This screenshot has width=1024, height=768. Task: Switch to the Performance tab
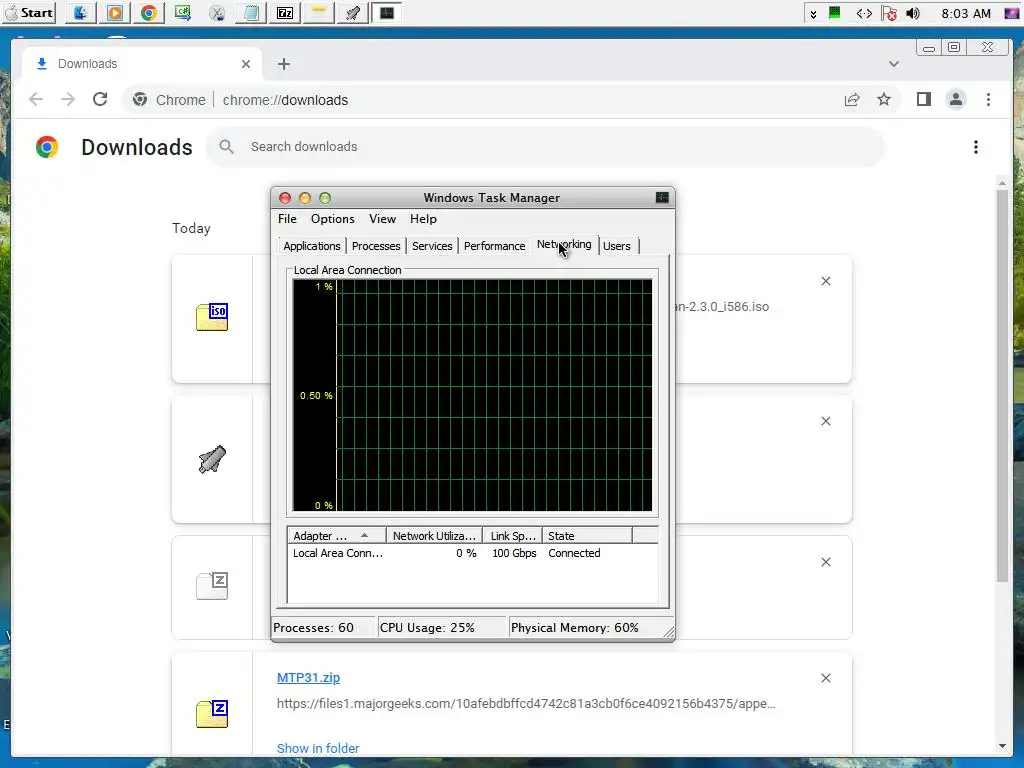point(494,246)
